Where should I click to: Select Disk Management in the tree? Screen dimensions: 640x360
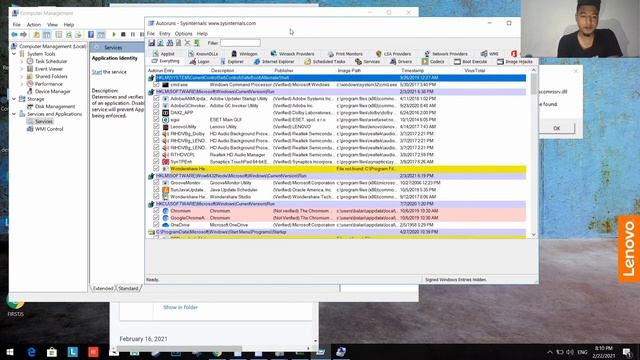tap(55, 107)
